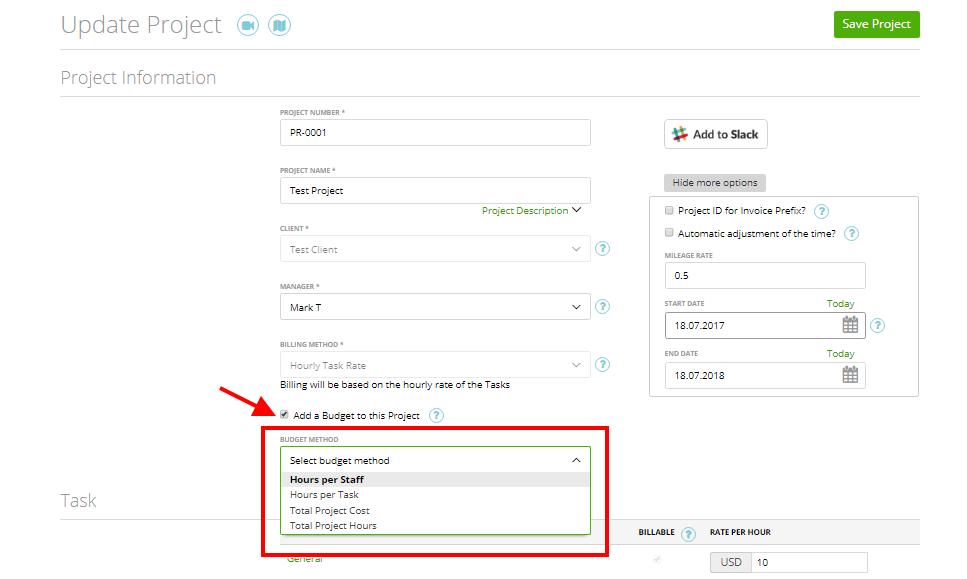Click the Save Project button
967x579 pixels.
point(876,24)
